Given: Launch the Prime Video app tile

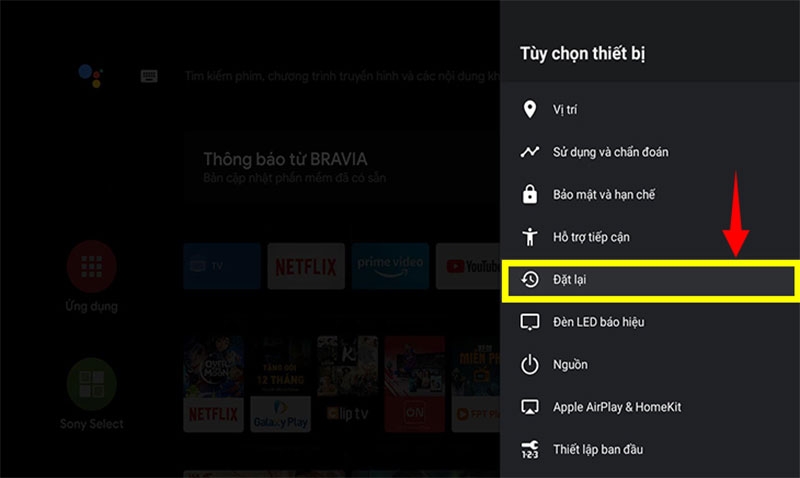Looking at the screenshot, I should pos(390,266).
